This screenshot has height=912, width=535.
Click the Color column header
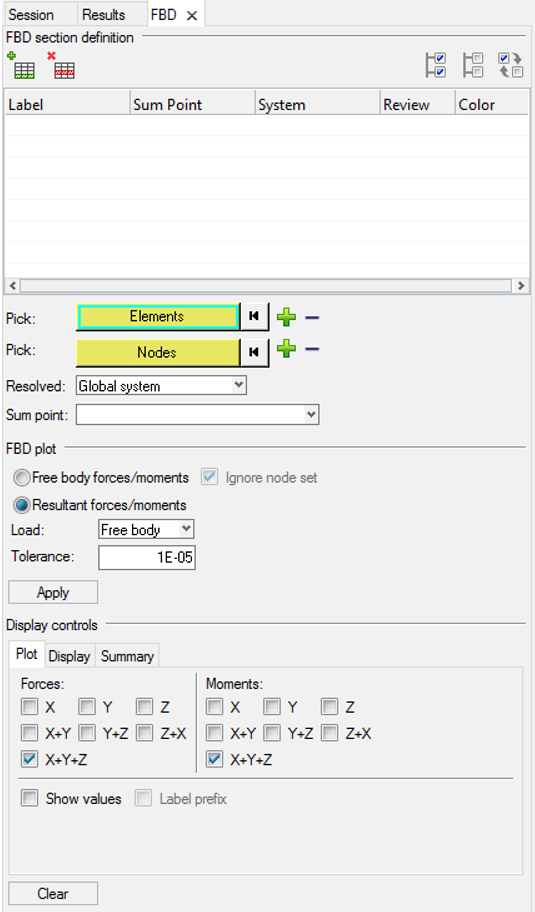[x=491, y=105]
